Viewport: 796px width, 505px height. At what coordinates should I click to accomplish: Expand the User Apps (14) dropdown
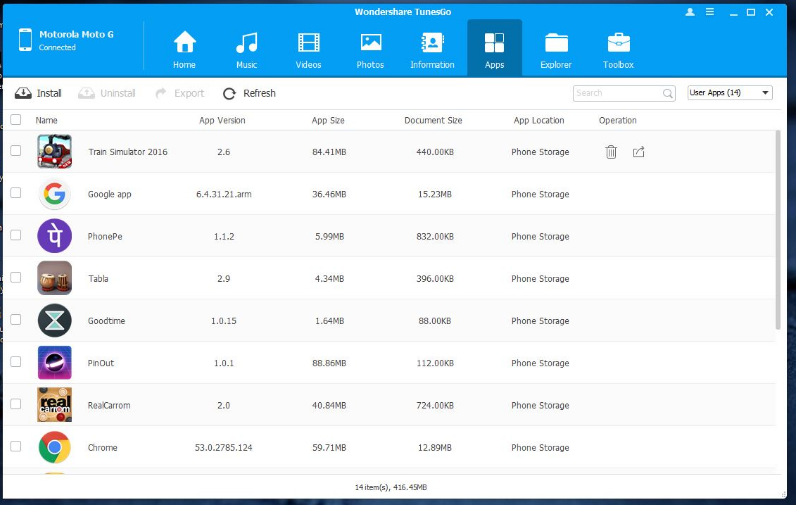click(730, 93)
